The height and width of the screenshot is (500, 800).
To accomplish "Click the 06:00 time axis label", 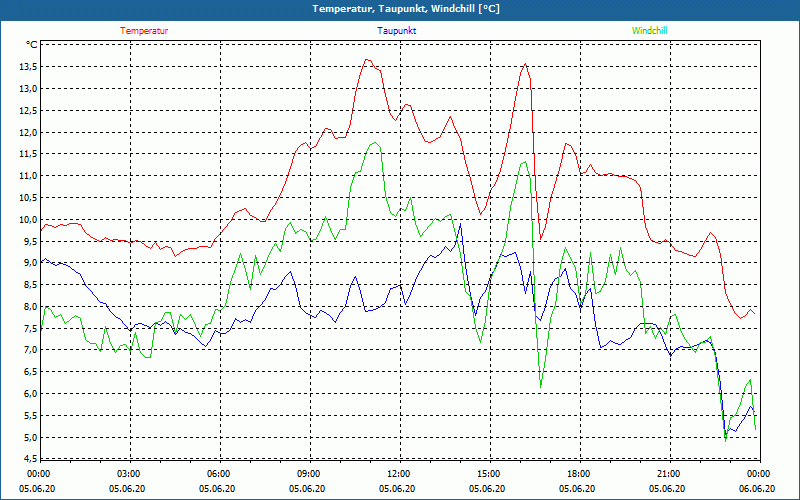I will pos(217,474).
